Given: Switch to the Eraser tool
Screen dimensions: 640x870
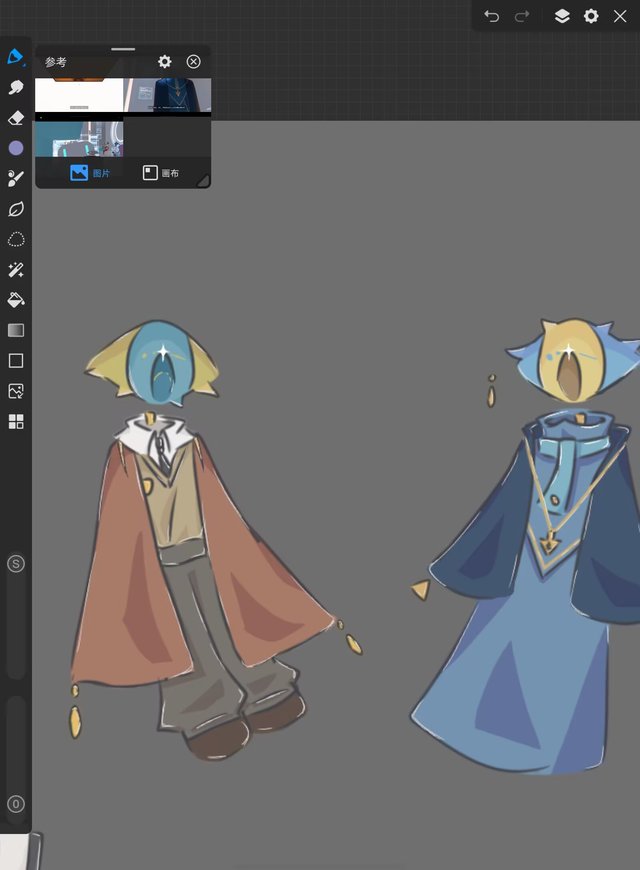Looking at the screenshot, I should [x=15, y=118].
